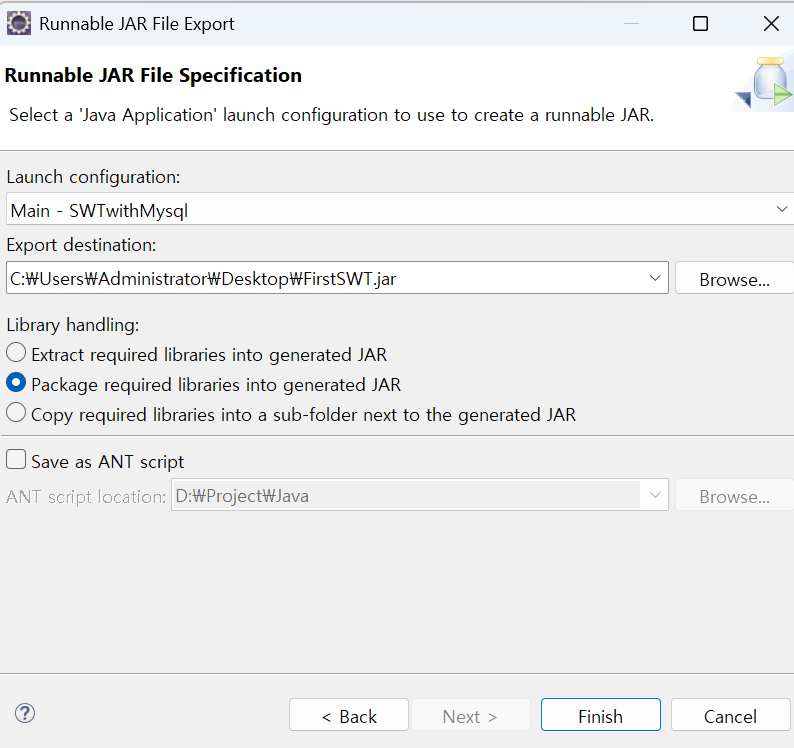Viewport: 794px width, 748px height.
Task: Browse for the export destination
Action: pos(734,279)
